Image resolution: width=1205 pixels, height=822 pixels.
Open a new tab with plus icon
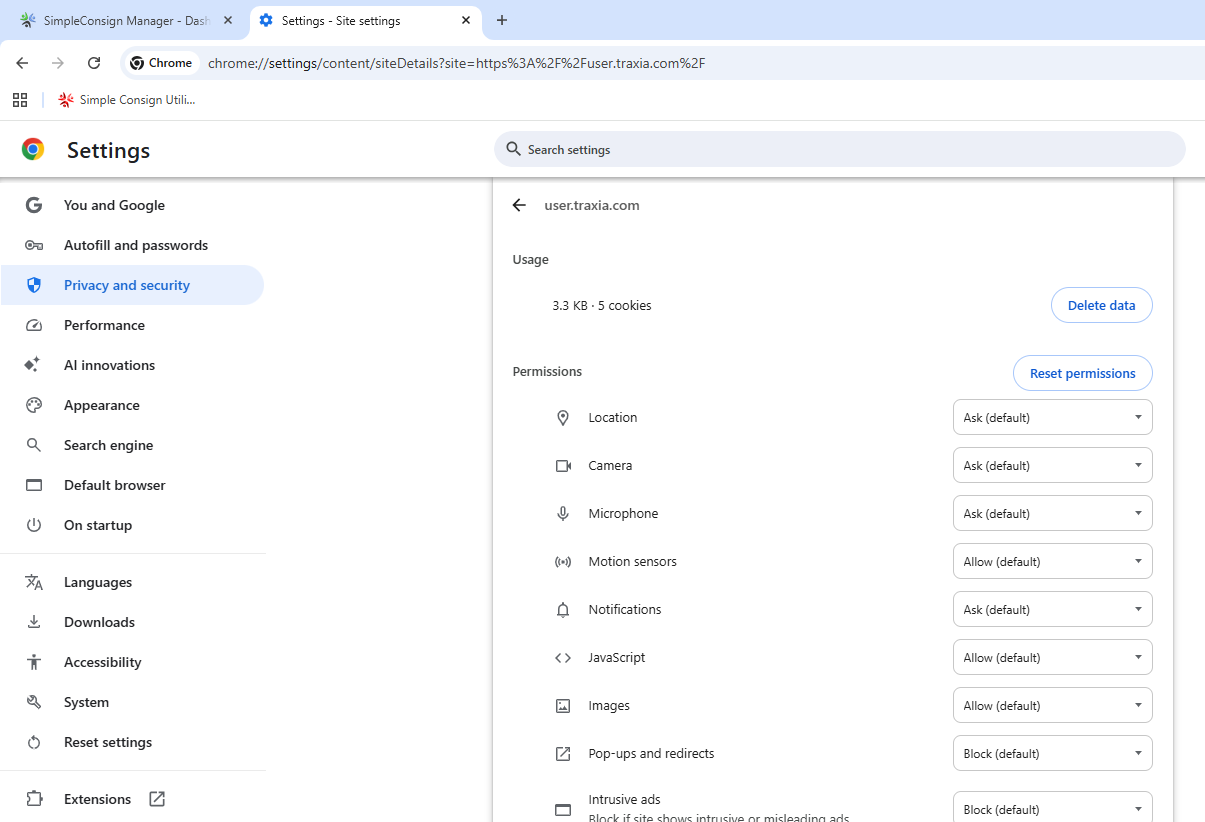coord(502,20)
